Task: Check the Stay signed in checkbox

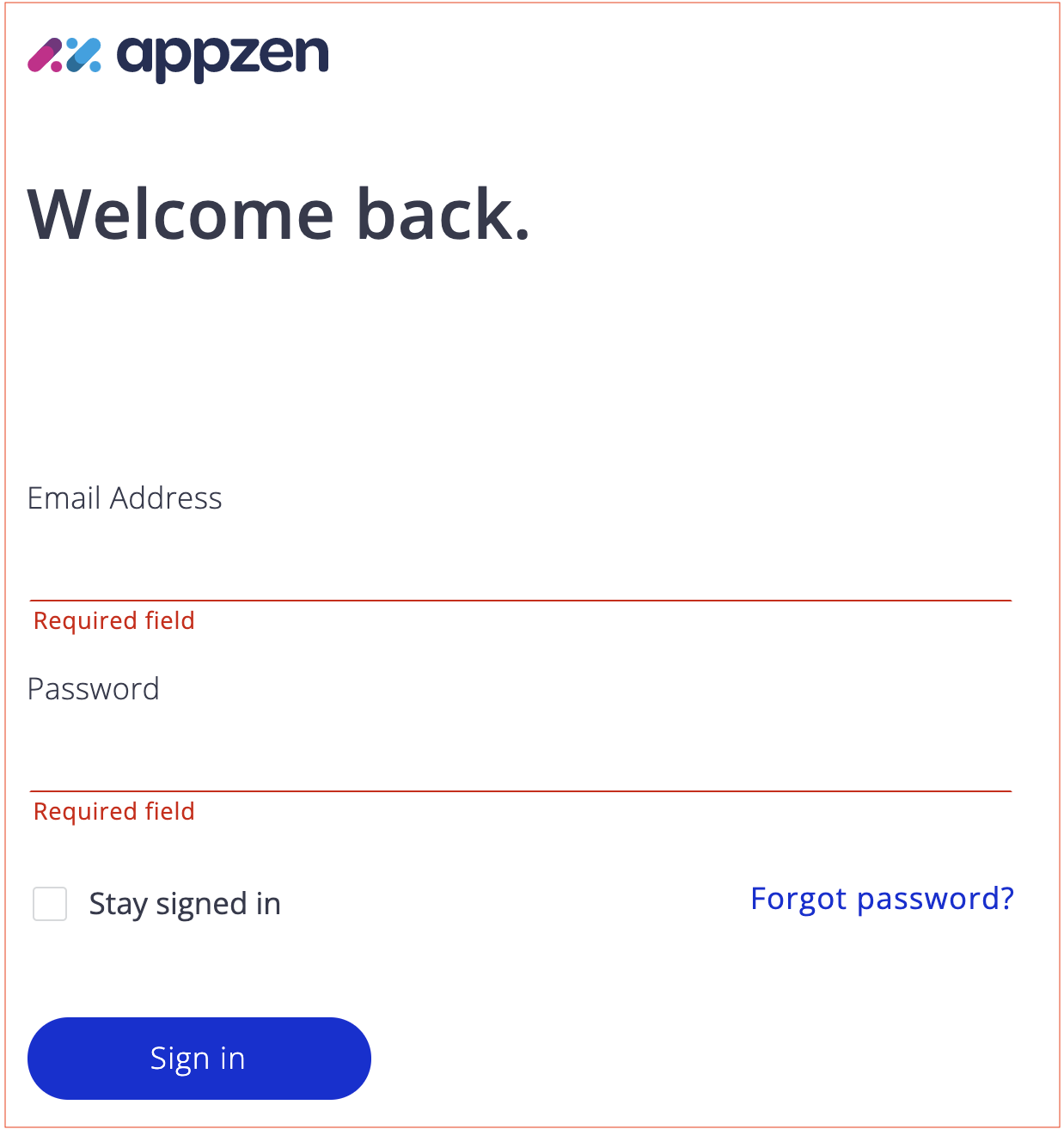Action: click(50, 904)
